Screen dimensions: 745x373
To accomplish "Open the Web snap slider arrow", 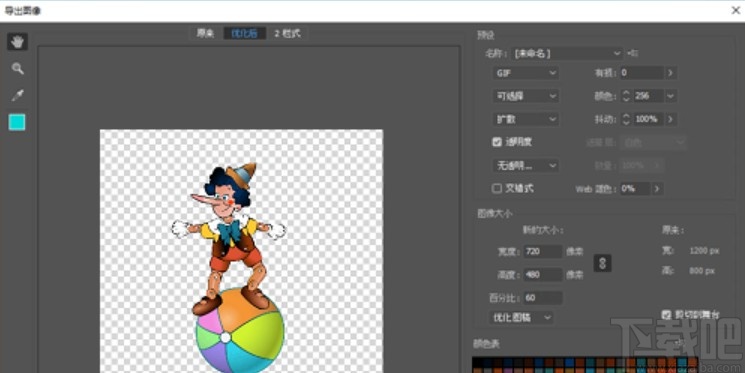I will coord(657,189).
